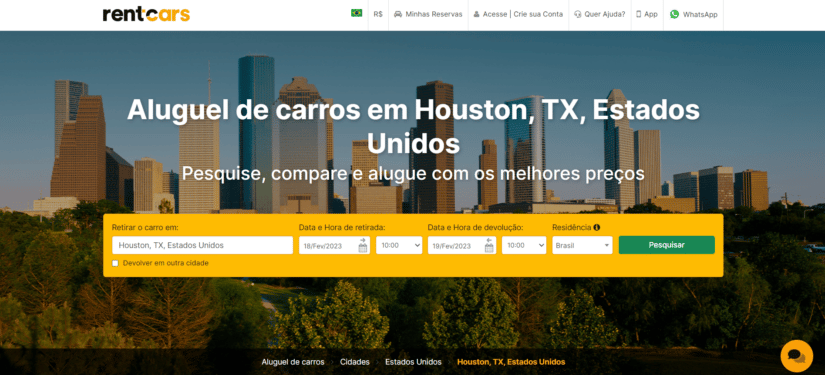The image size is (825, 375).
Task: Open Acesse | Crie sua Conta
Action: pos(518,14)
